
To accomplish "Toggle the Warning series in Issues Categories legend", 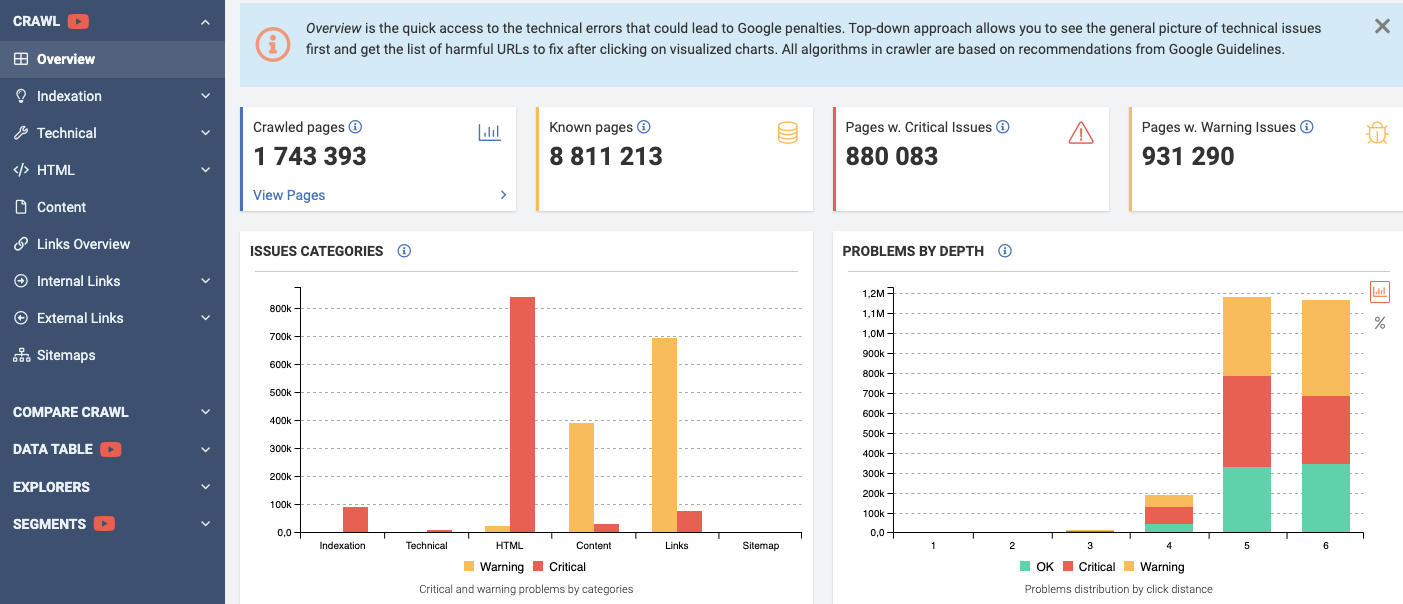I will (494, 567).
